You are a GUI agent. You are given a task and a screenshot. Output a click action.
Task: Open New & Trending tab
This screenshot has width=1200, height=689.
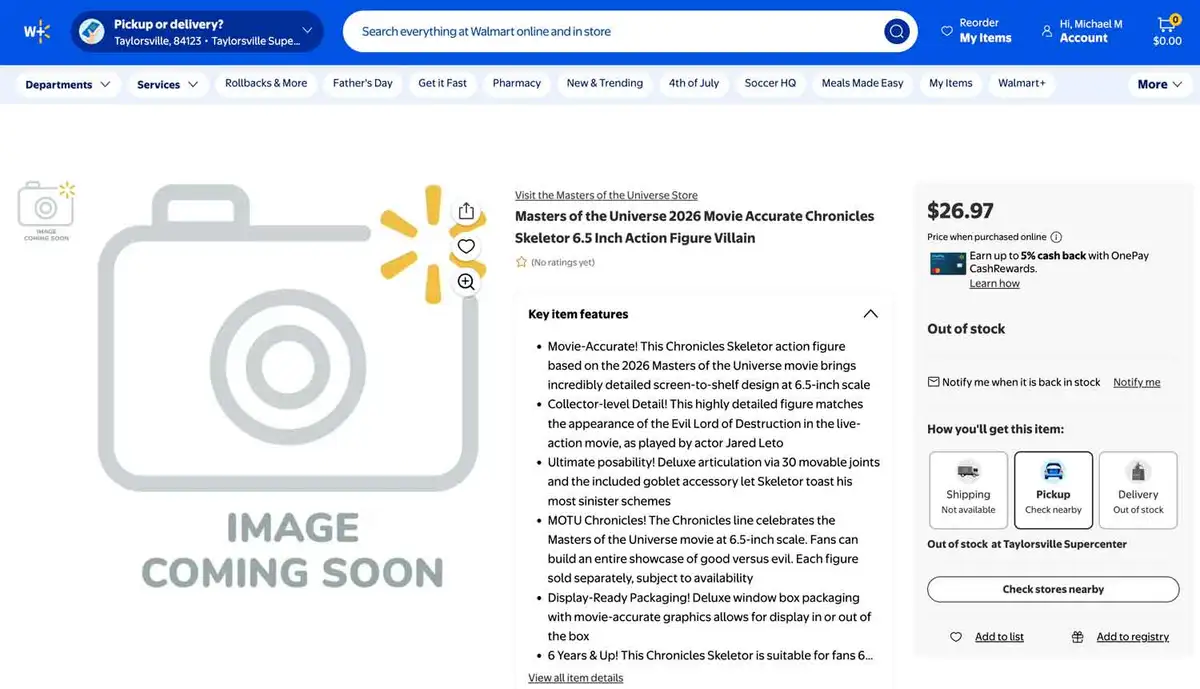605,83
